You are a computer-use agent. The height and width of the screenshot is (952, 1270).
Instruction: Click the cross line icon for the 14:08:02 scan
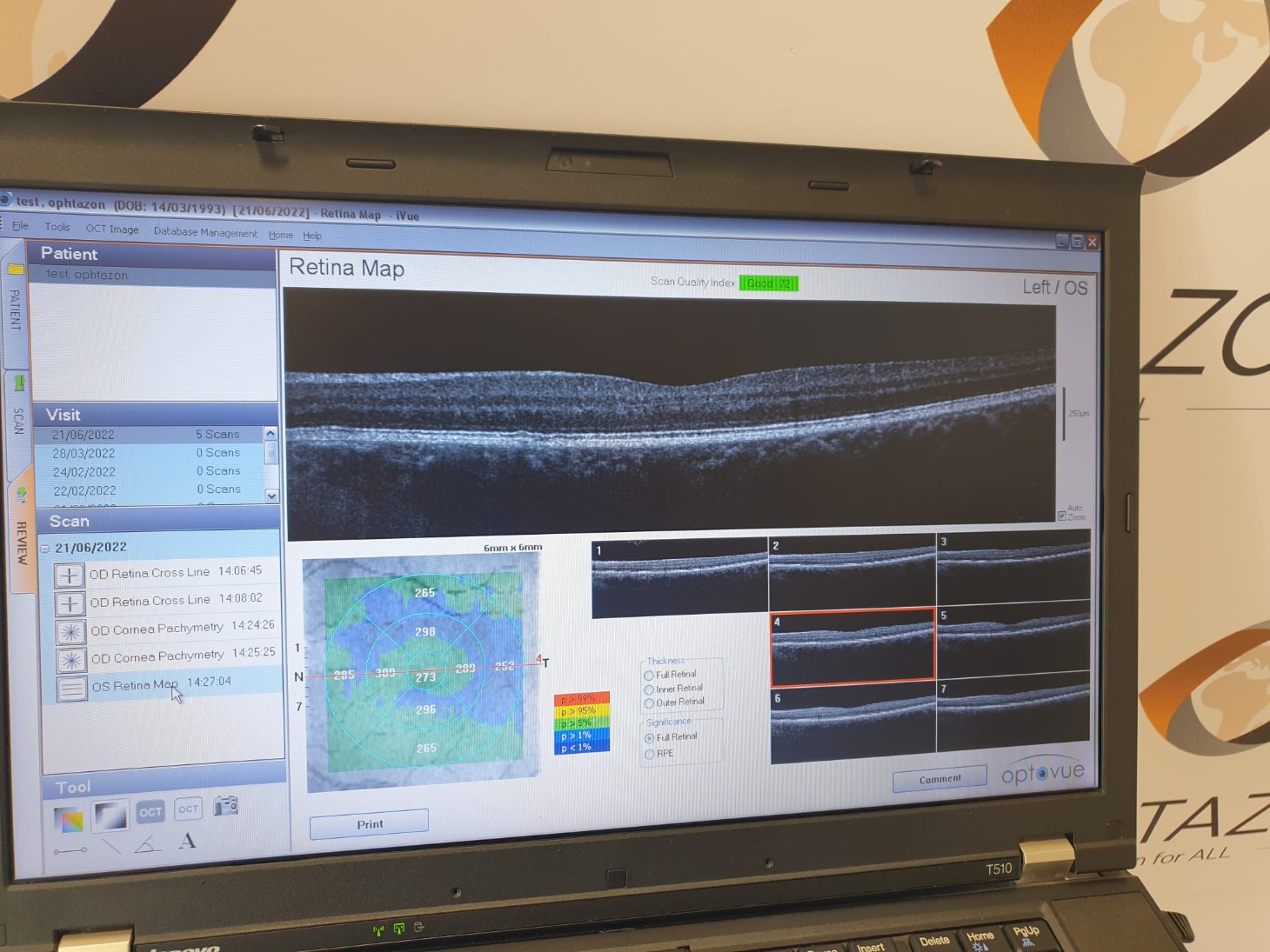click(70, 603)
